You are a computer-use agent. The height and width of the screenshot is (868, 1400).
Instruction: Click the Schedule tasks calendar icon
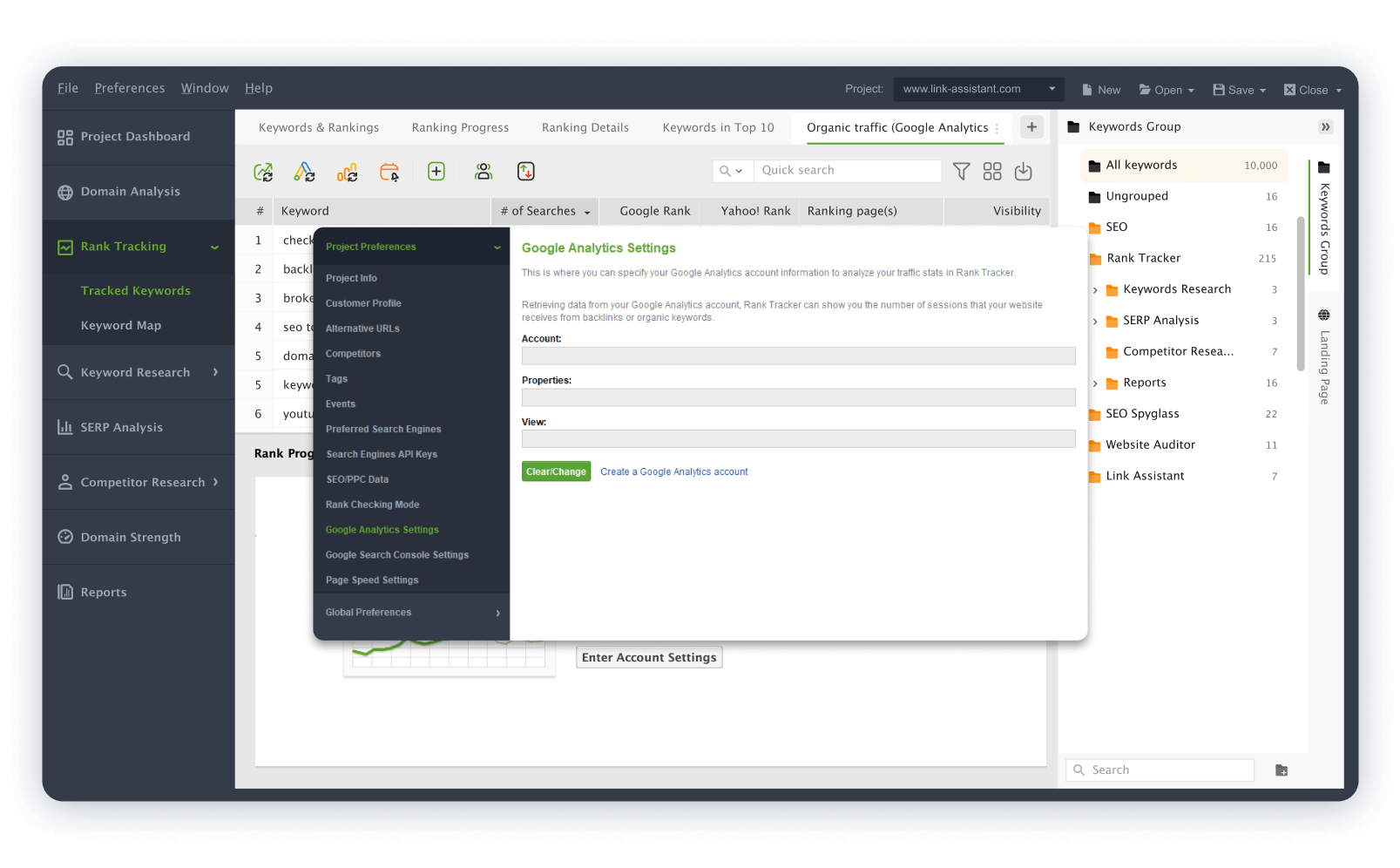pos(389,172)
